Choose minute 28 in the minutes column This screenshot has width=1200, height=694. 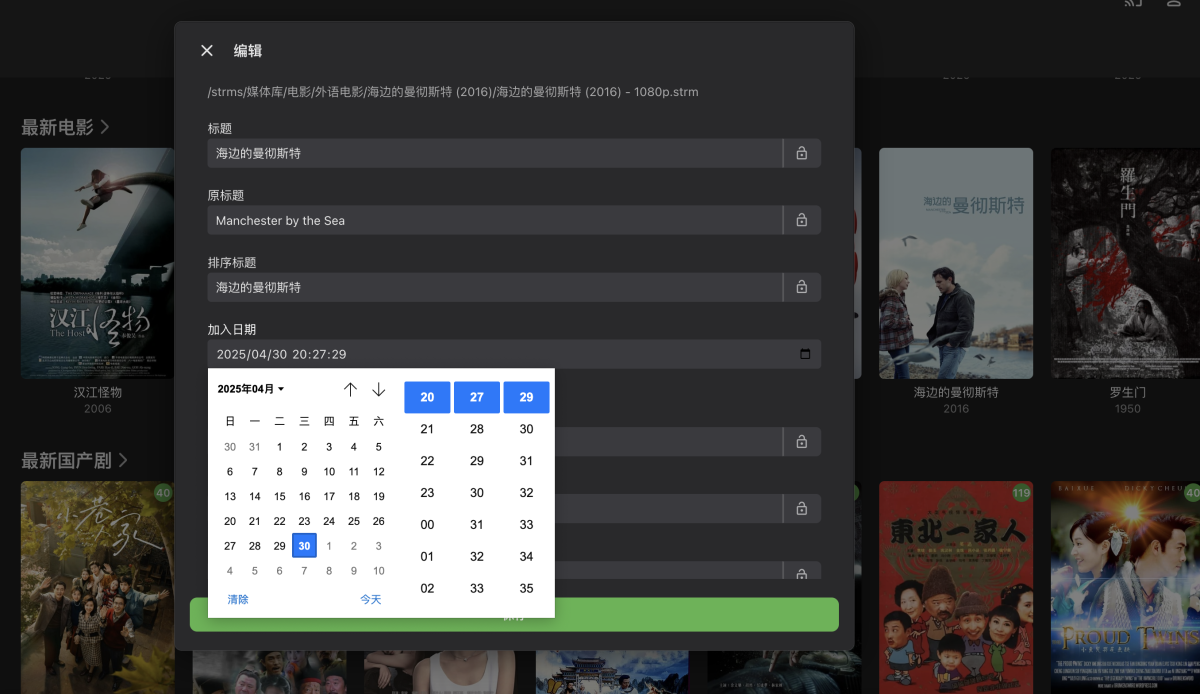coord(477,429)
